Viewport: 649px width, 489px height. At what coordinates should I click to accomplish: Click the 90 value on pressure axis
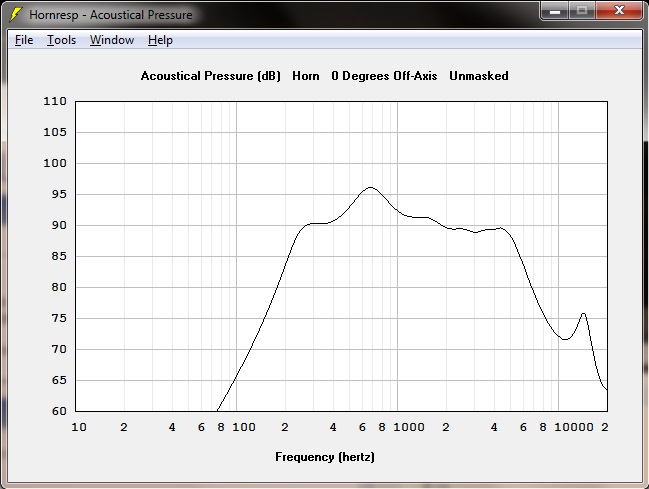click(x=59, y=225)
